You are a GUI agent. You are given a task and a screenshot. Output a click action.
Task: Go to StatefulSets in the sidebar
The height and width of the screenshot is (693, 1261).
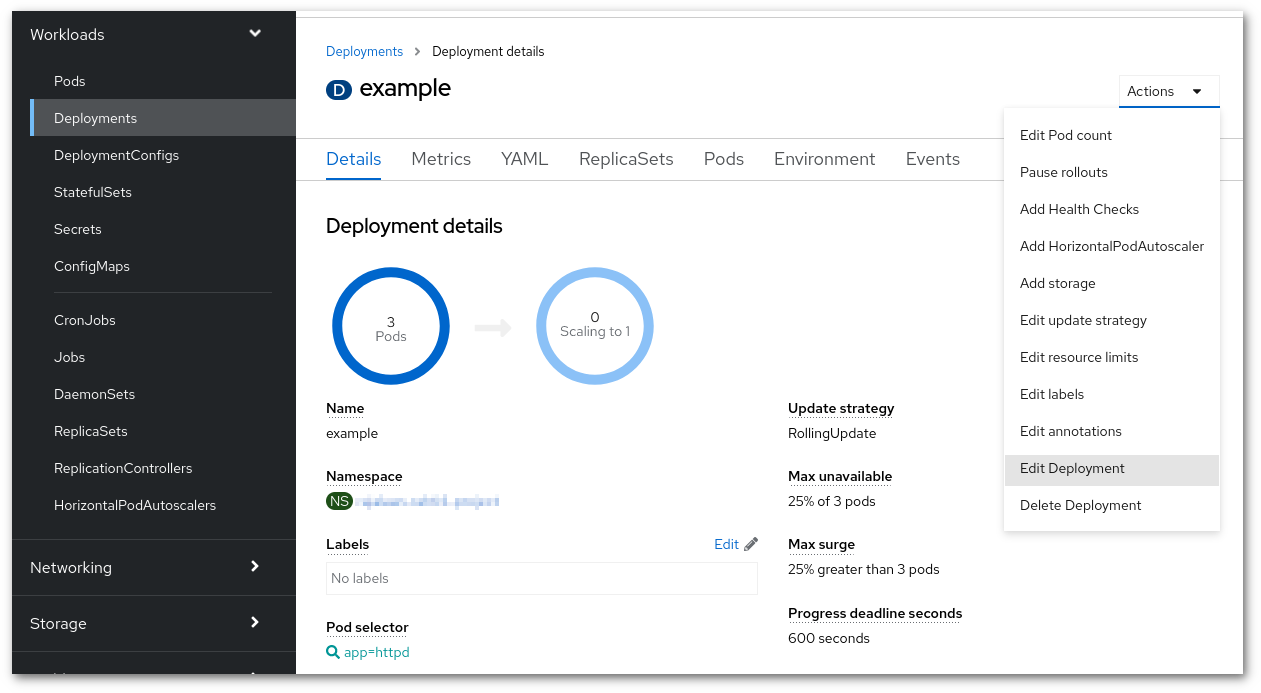pos(93,192)
